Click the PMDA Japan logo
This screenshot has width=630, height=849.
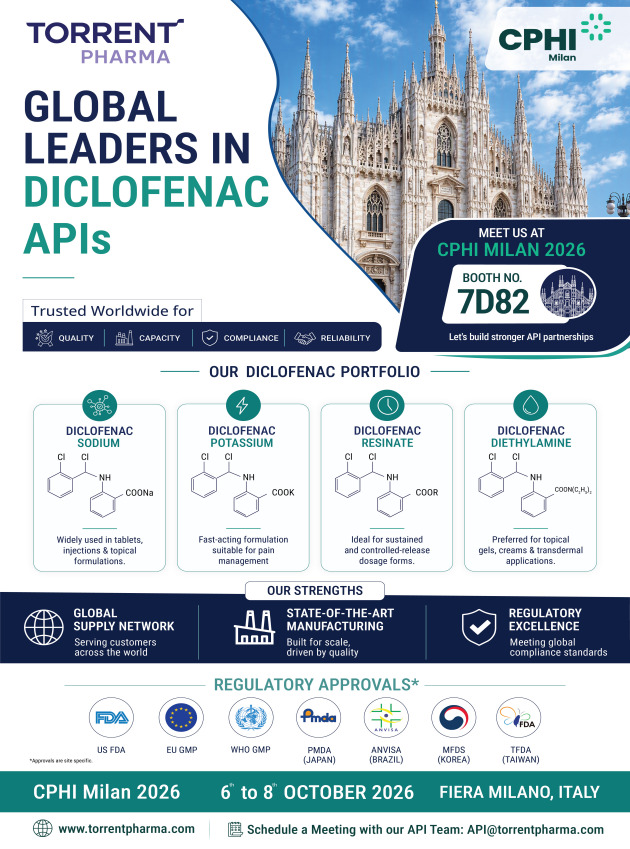pos(319,718)
